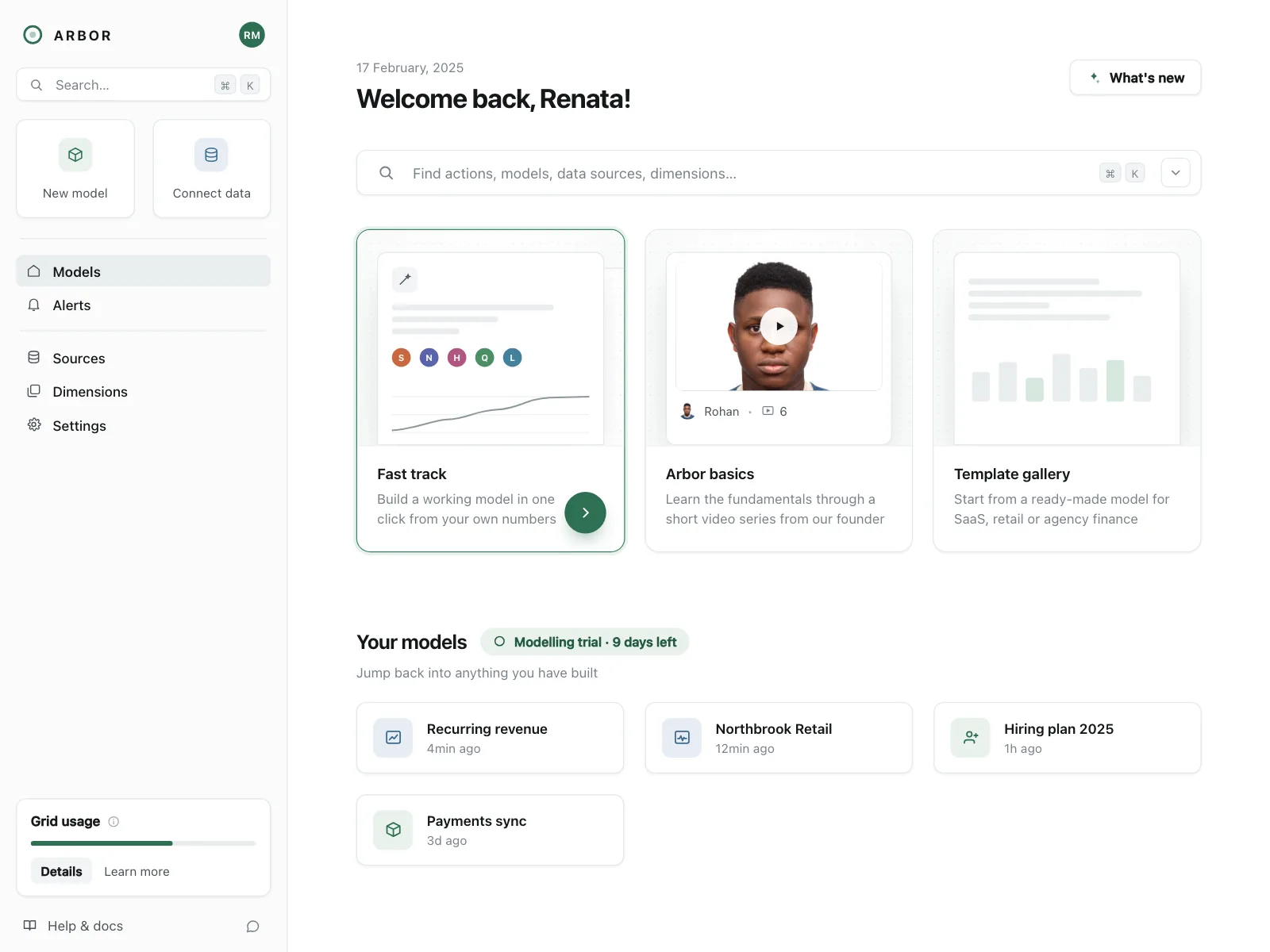Click avatar L in Fast track preview

[x=513, y=358]
